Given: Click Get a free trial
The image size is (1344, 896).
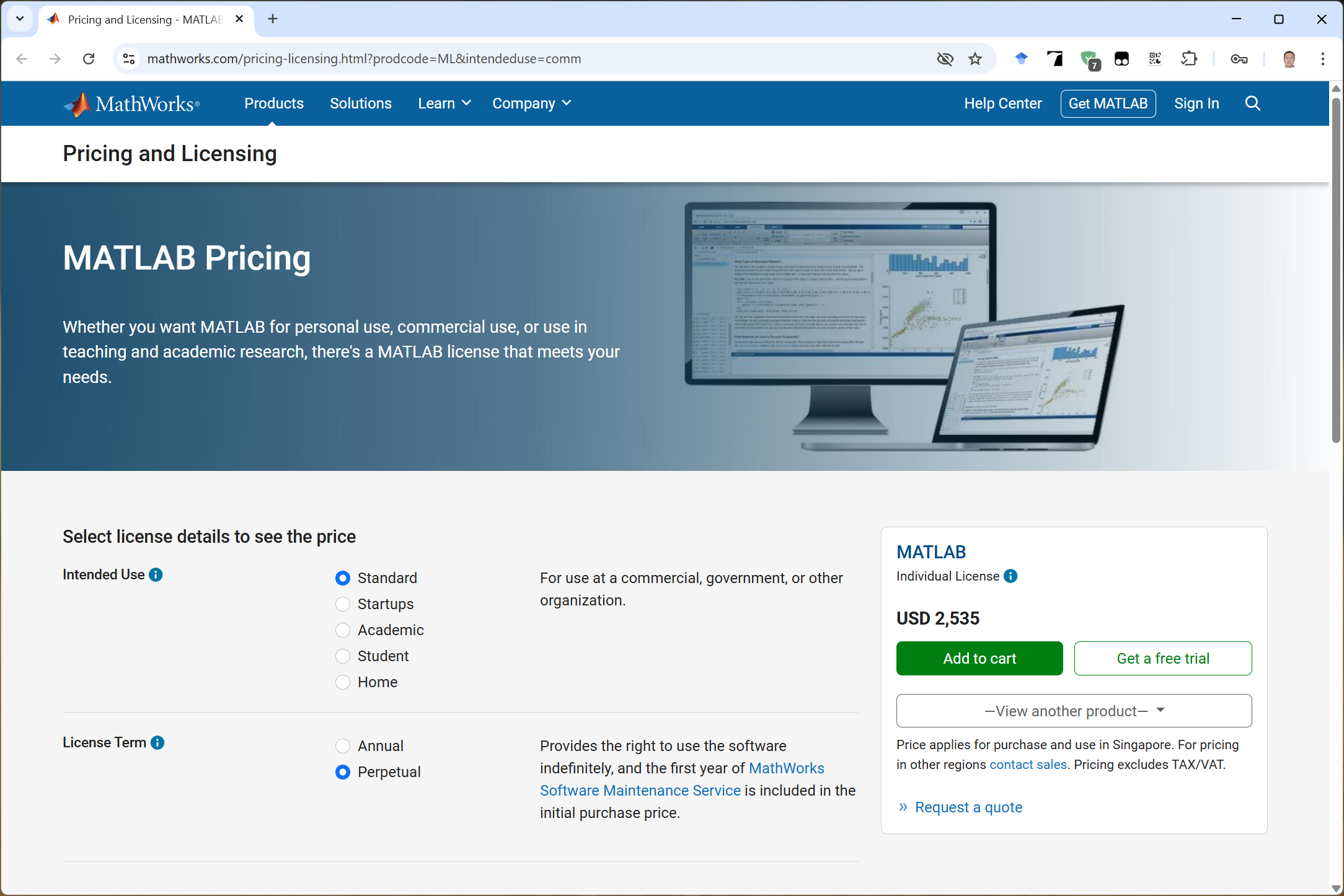Looking at the screenshot, I should coord(1163,658).
